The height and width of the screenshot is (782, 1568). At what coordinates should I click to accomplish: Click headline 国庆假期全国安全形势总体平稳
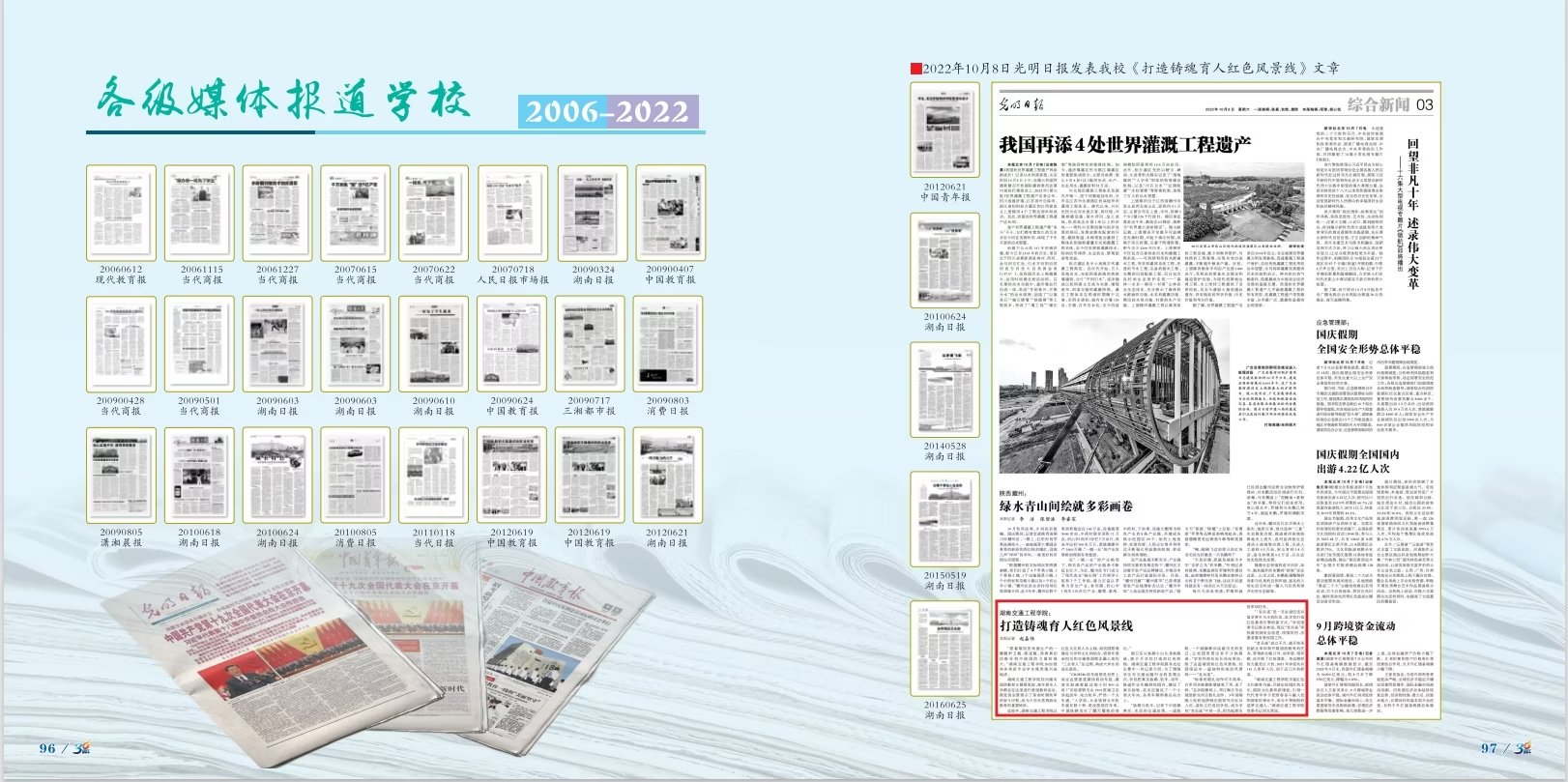click(x=1368, y=342)
